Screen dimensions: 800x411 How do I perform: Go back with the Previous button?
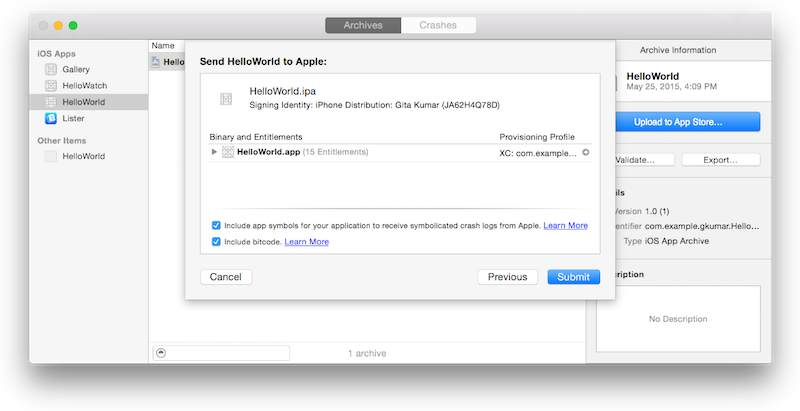(507, 277)
